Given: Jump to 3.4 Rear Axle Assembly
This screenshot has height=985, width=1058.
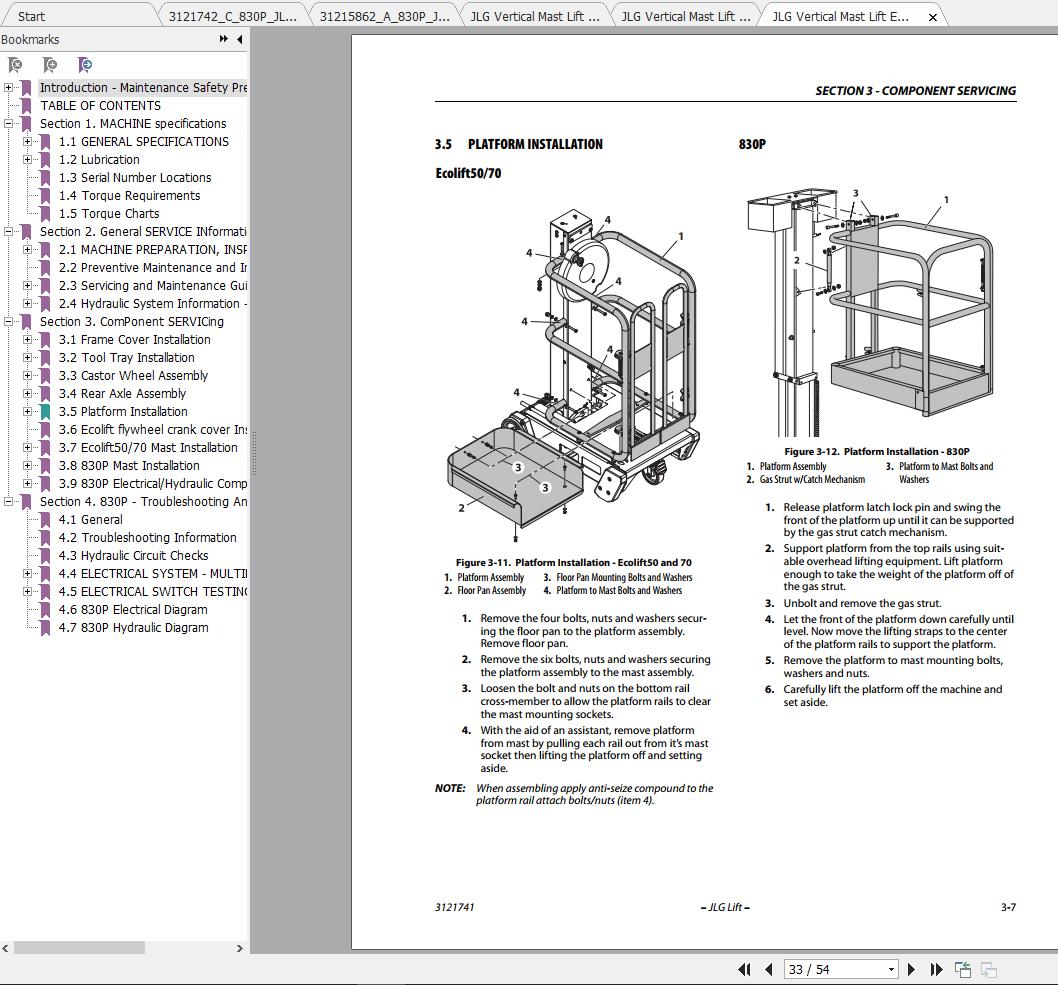Looking at the screenshot, I should [122, 394].
